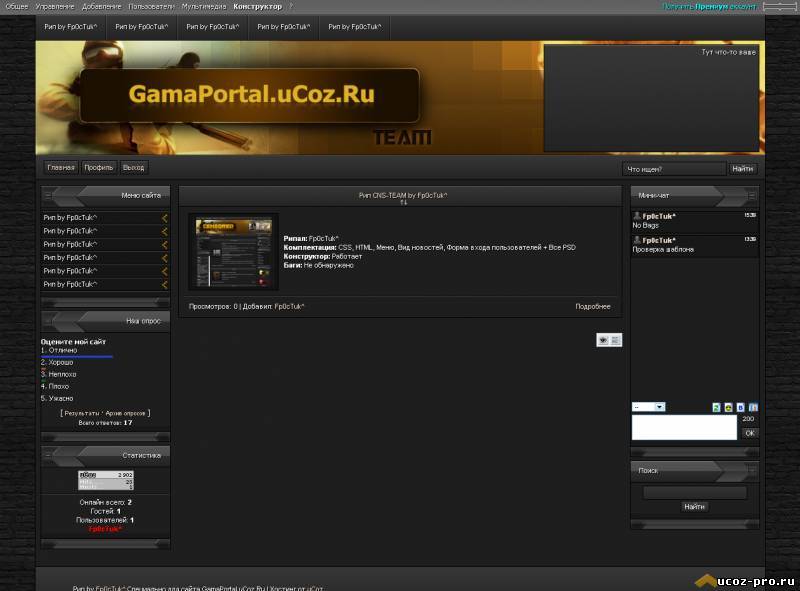Open the poll 'Результаты' link
800x591 pixels.
pos(82,413)
